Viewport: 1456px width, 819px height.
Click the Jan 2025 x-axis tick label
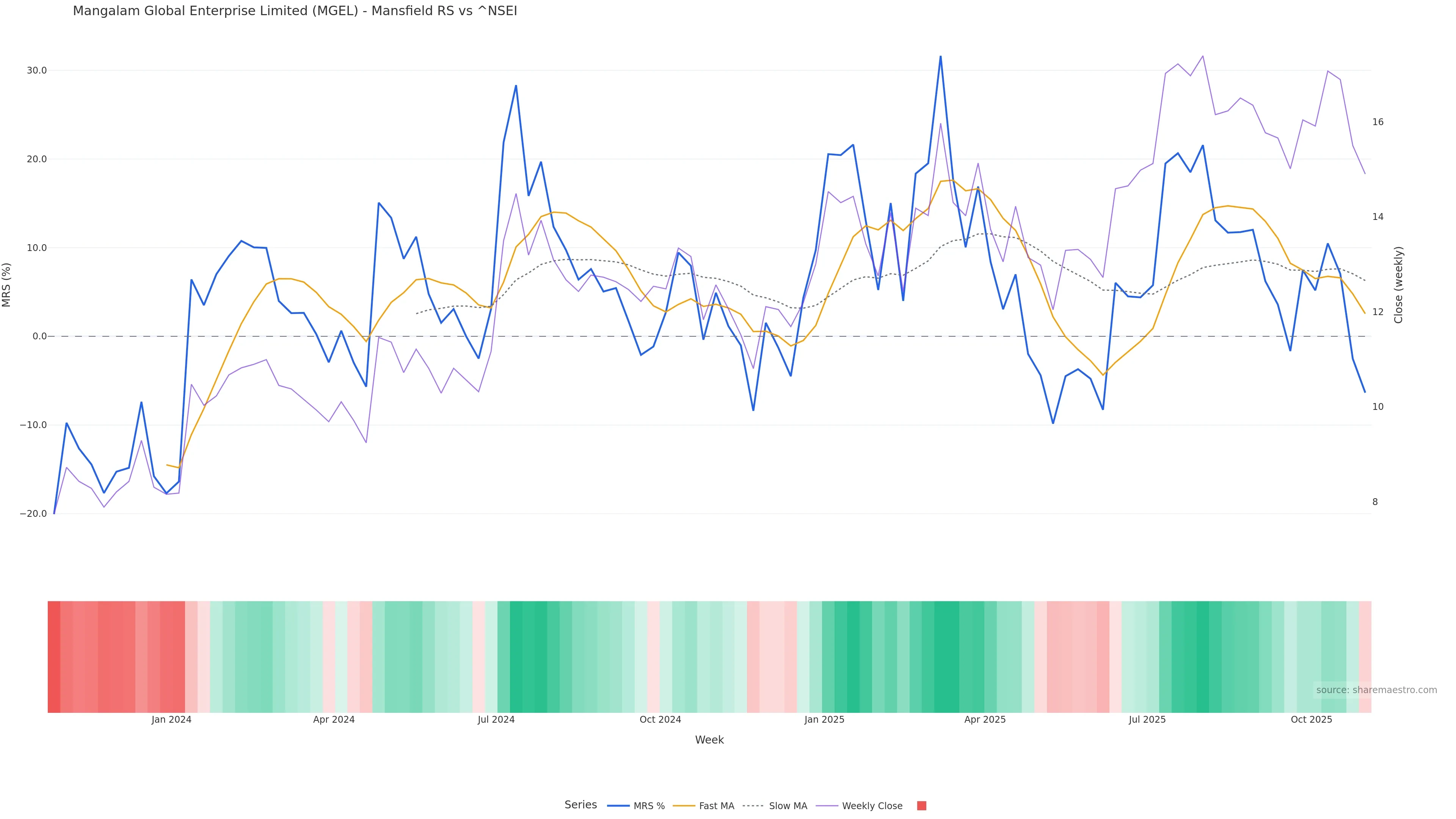824,720
